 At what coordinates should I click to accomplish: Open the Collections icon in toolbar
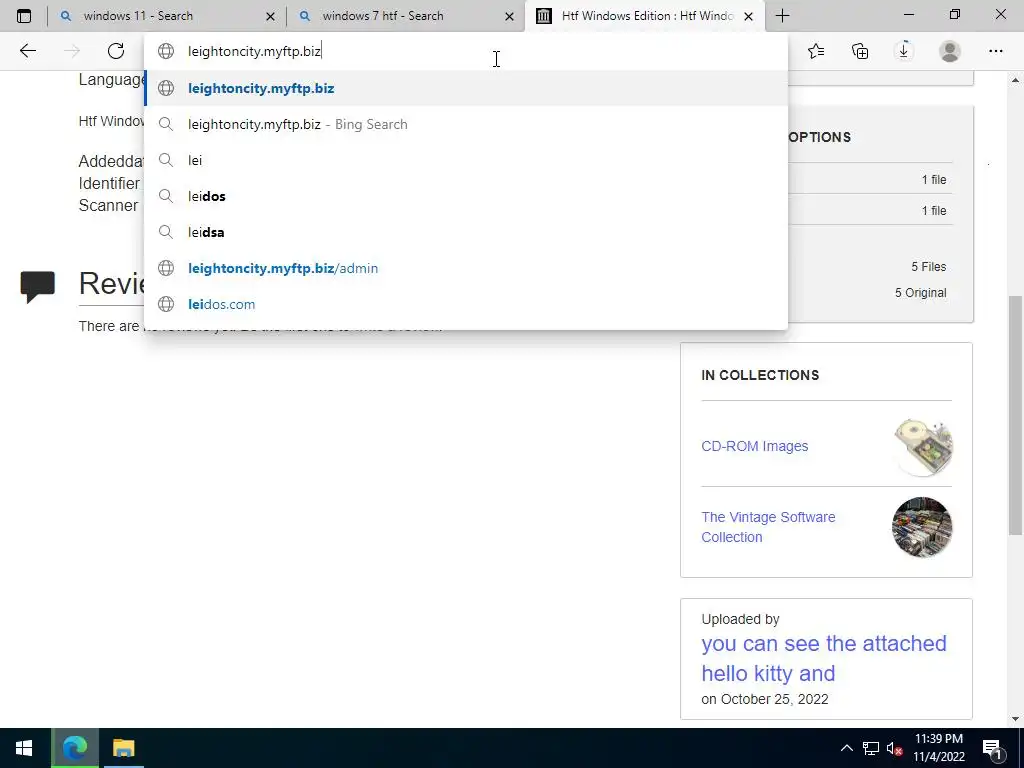[860, 51]
